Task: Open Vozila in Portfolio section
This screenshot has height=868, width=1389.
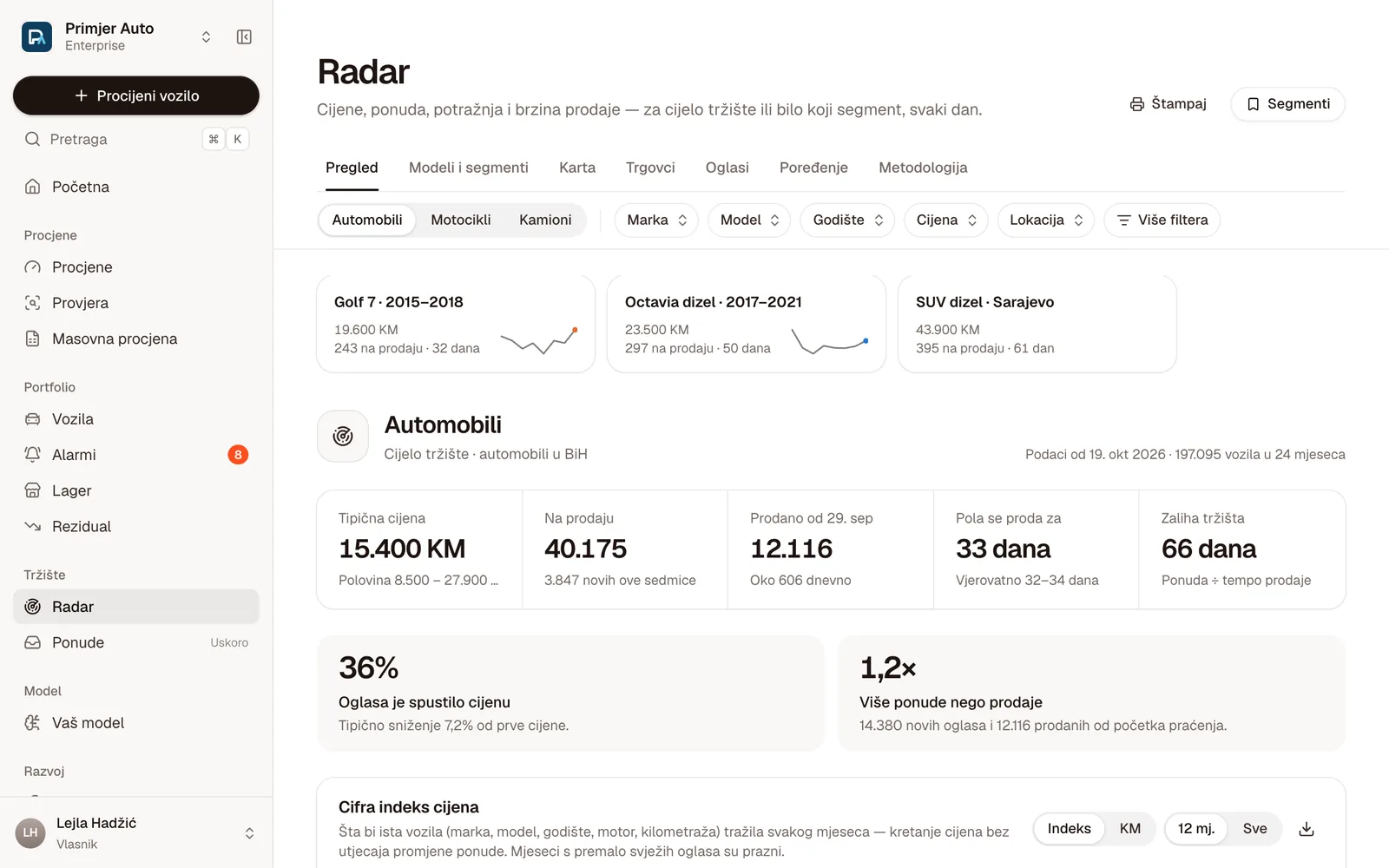Action: [x=136, y=419]
